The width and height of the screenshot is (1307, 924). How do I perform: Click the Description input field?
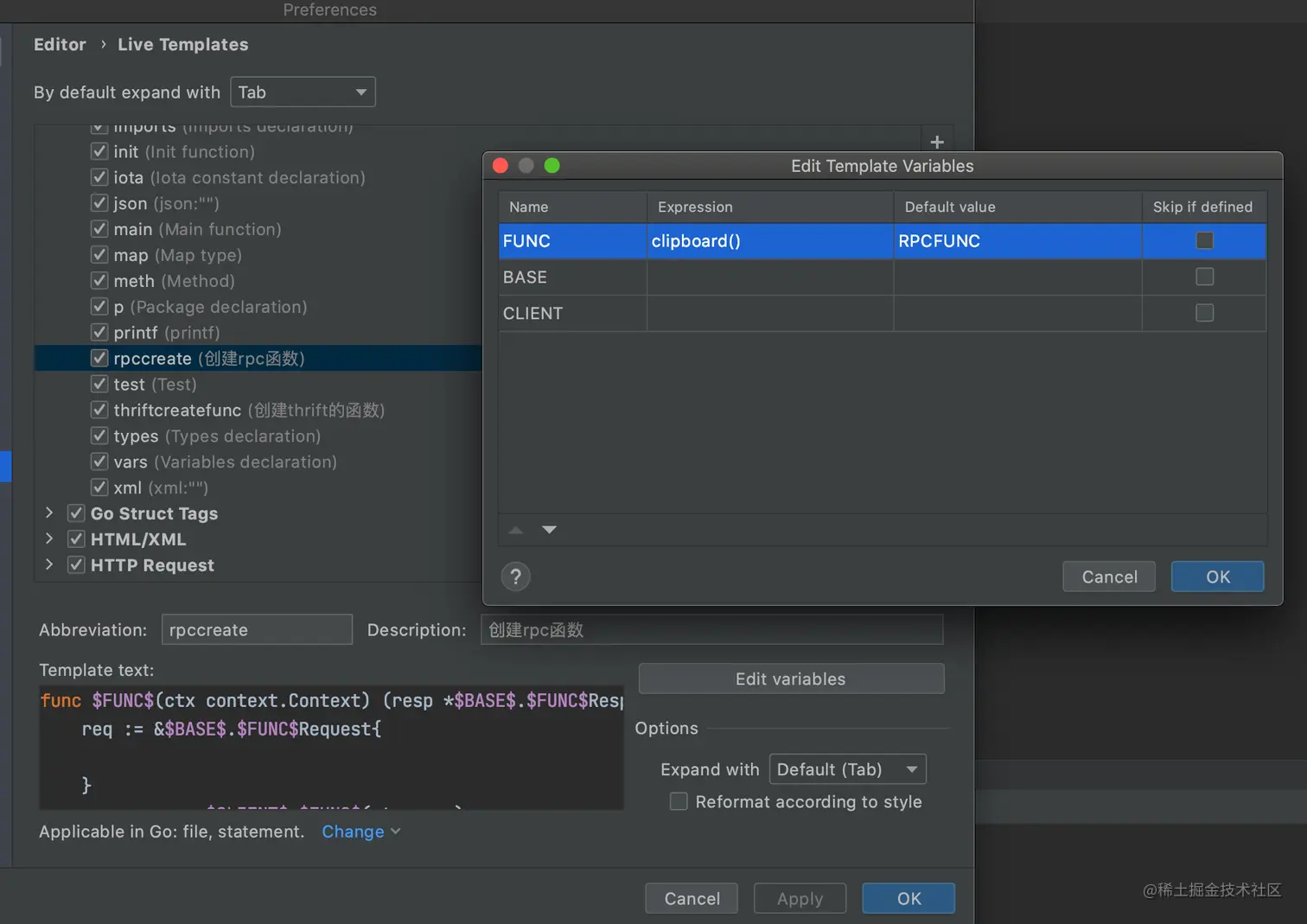711,630
